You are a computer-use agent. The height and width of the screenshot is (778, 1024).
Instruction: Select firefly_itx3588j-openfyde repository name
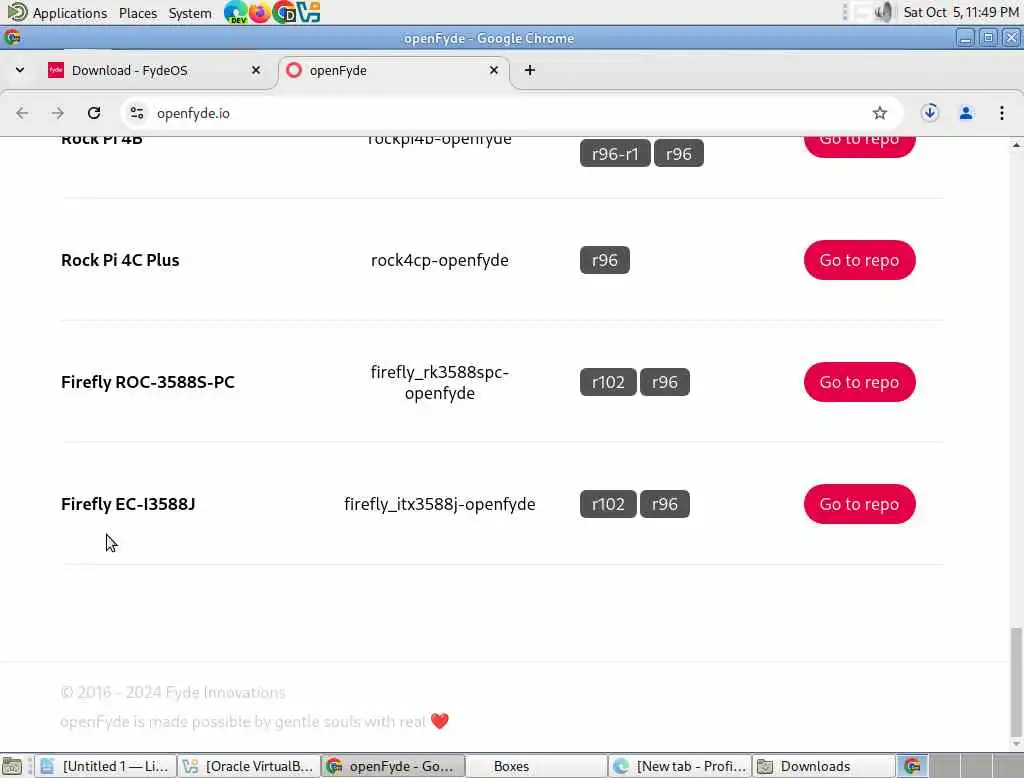pyautogui.click(x=440, y=504)
